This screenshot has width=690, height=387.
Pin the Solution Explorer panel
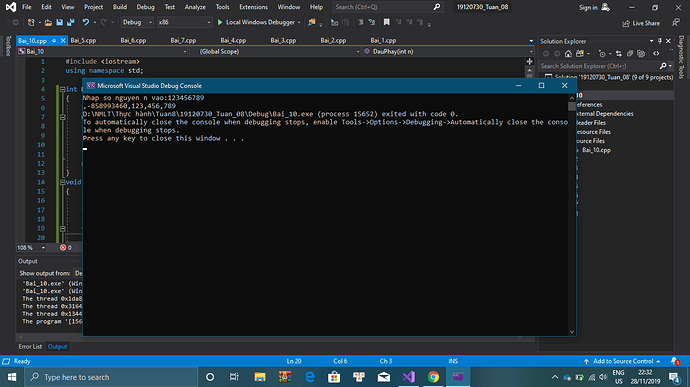point(660,41)
